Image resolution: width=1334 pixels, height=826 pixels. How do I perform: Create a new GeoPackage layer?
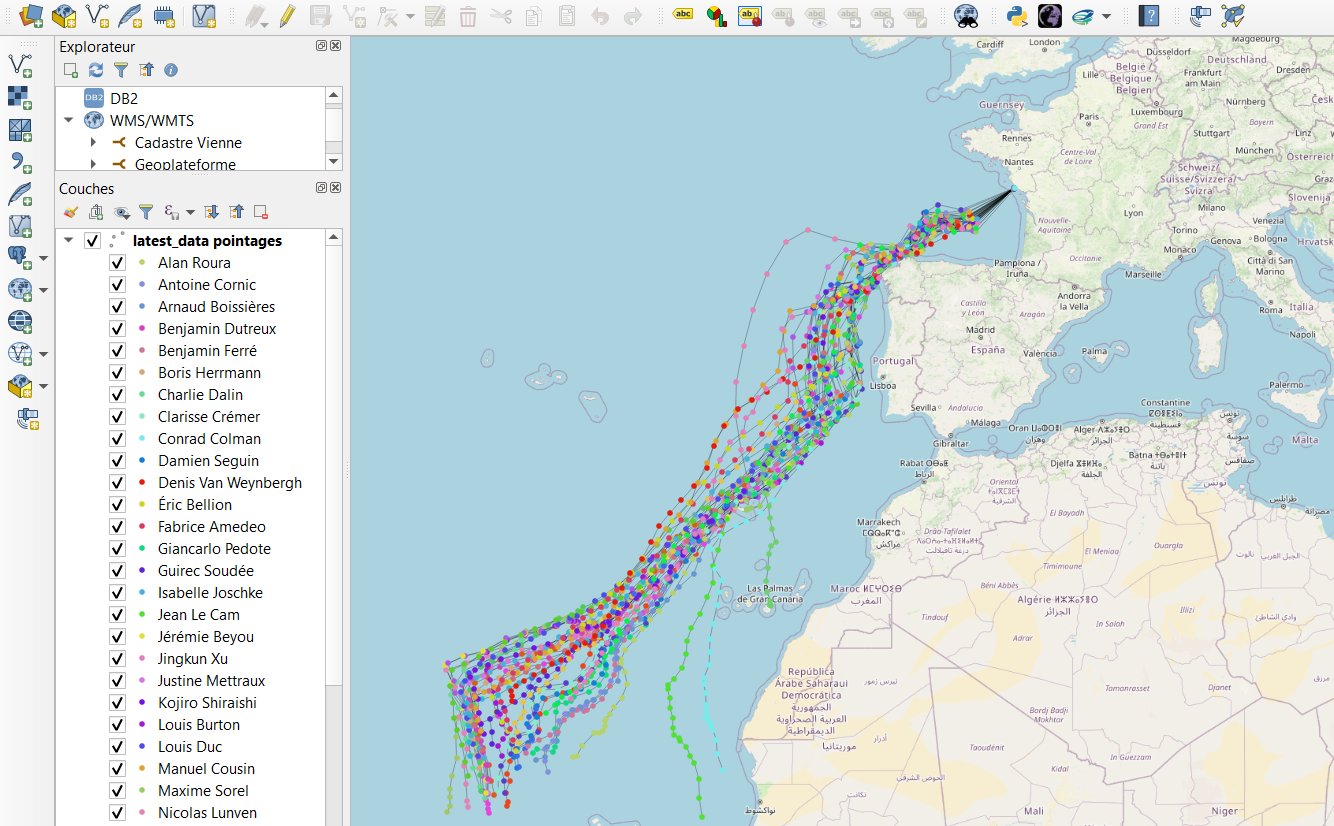(x=65, y=15)
